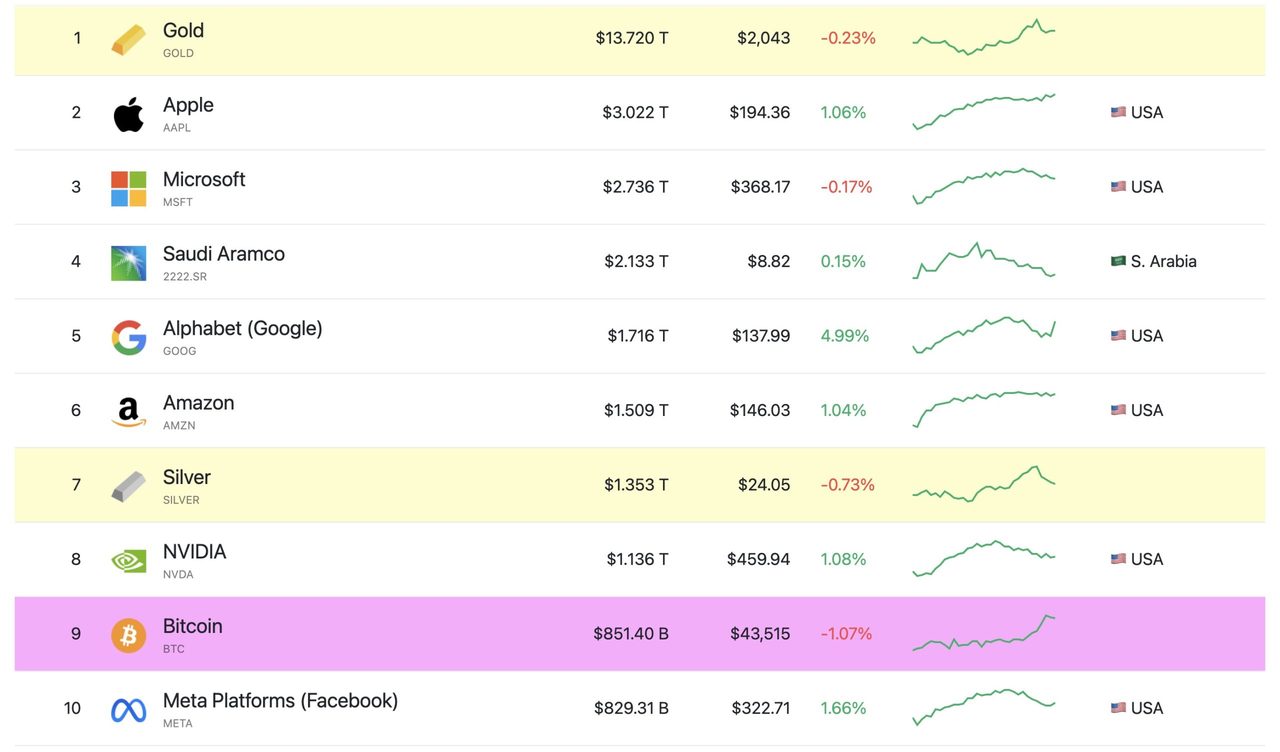Open the Meta Platforms (Facebook) link

pos(281,701)
